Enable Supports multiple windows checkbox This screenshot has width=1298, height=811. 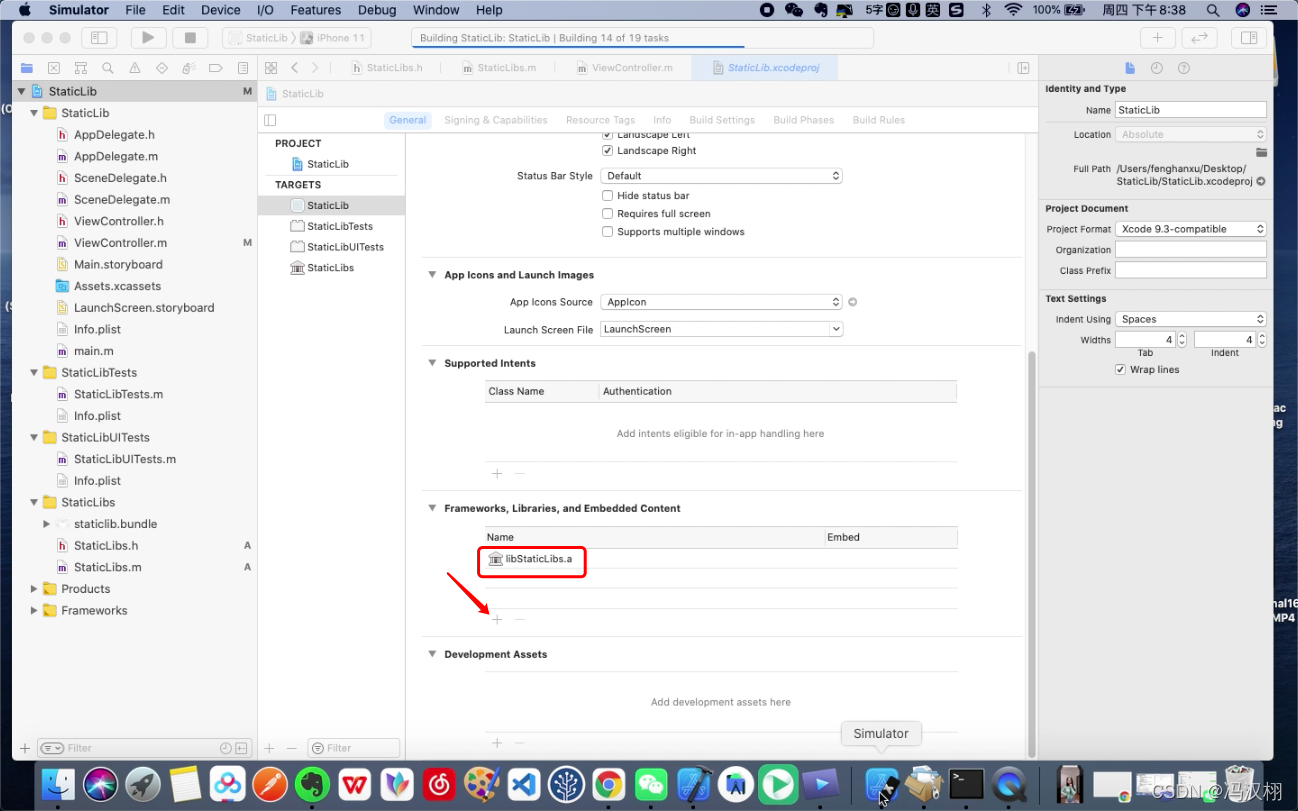(x=607, y=232)
